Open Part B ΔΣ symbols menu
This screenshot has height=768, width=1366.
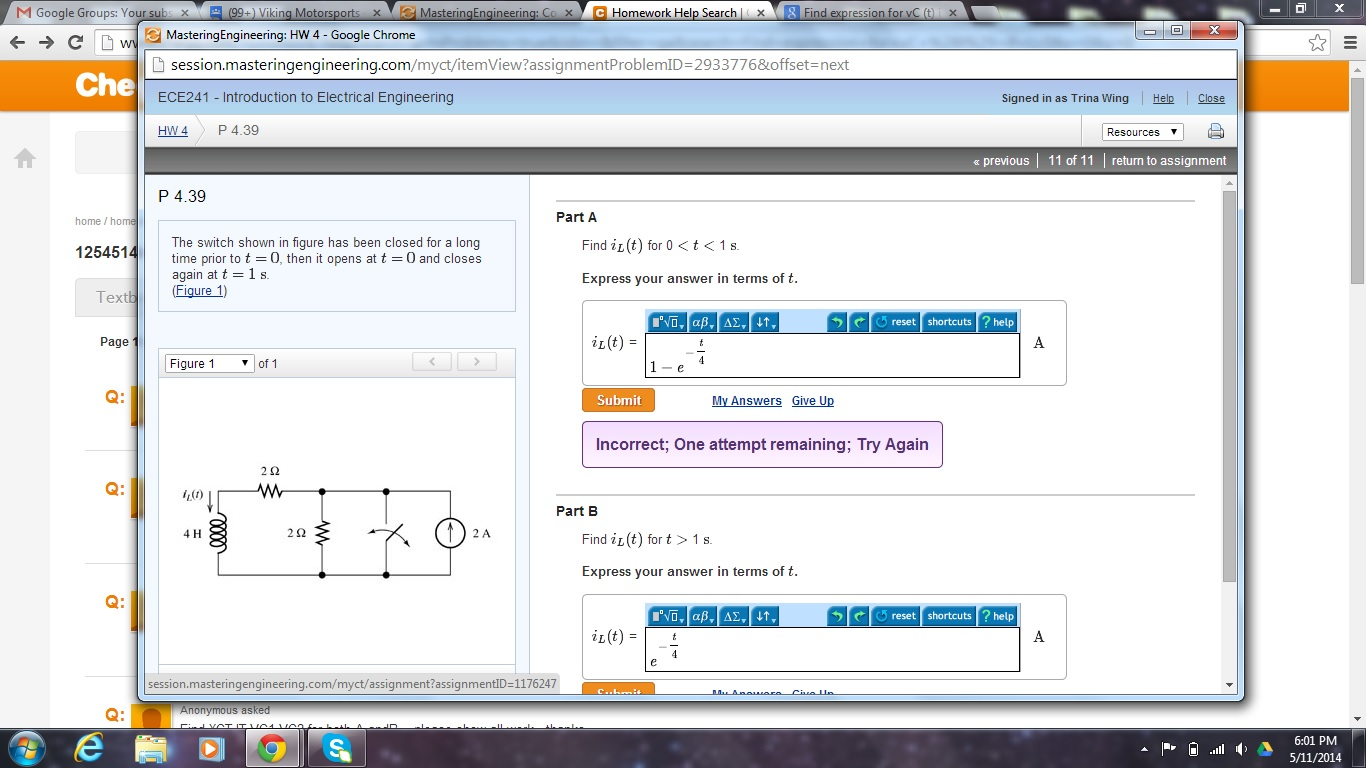point(734,616)
